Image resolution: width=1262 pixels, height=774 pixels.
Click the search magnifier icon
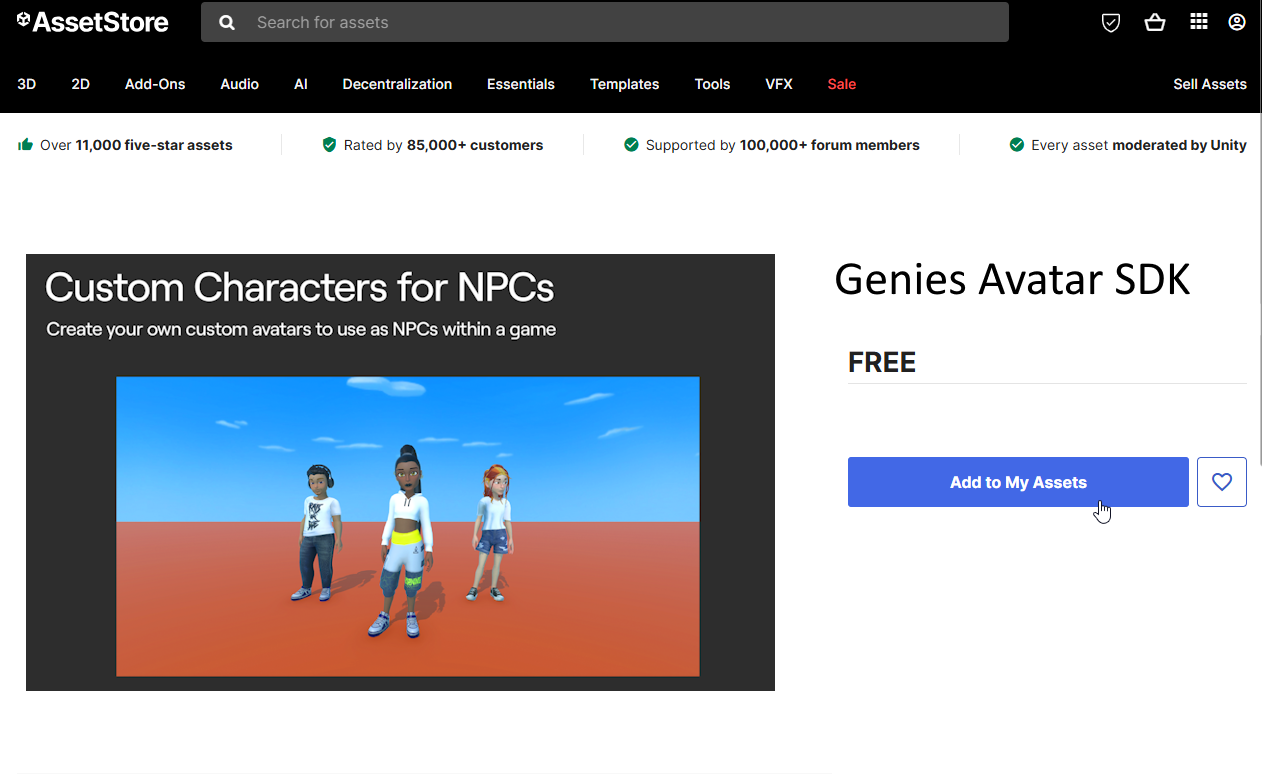pos(226,21)
